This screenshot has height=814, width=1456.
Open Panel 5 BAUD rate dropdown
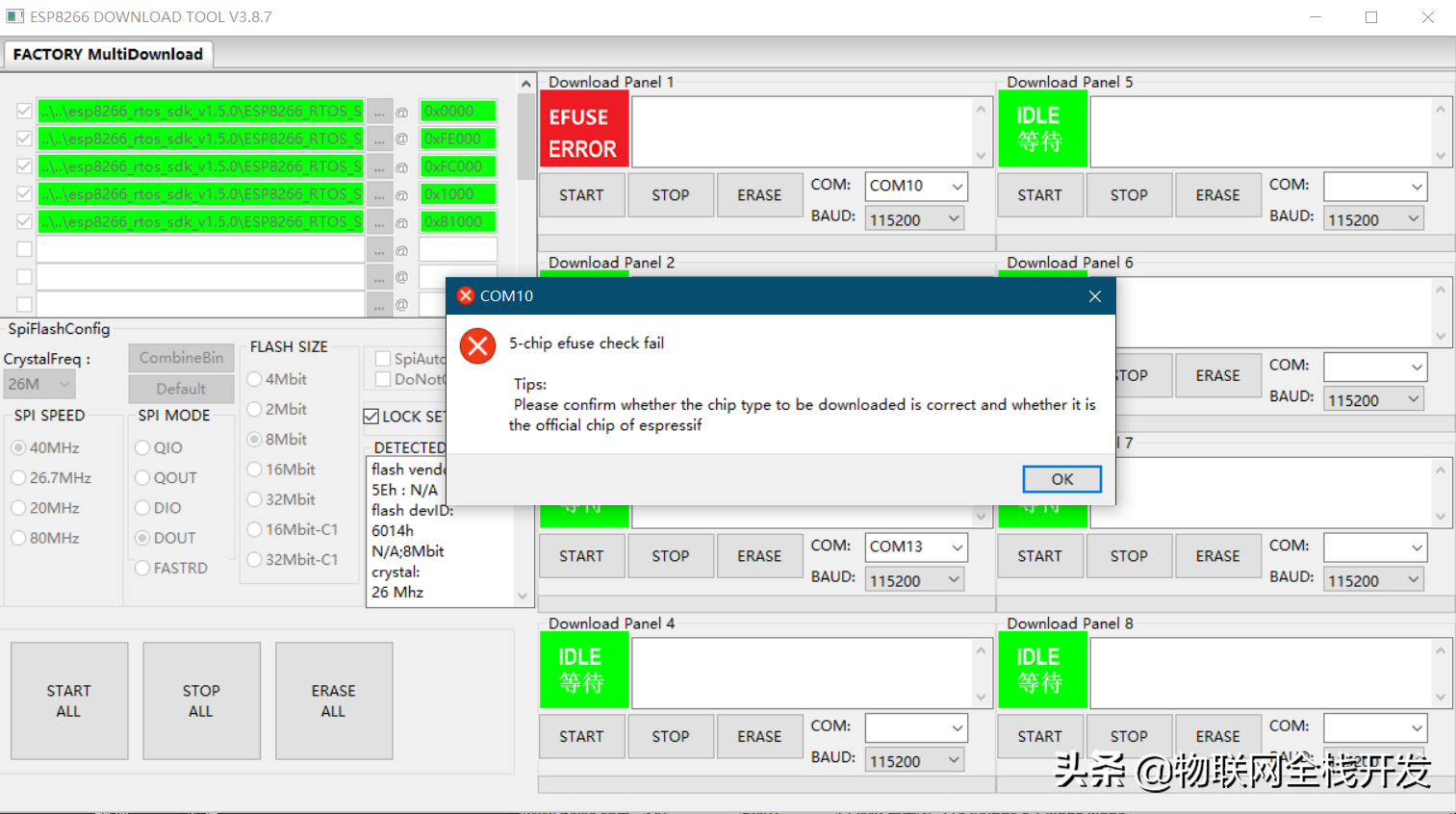pos(1373,219)
